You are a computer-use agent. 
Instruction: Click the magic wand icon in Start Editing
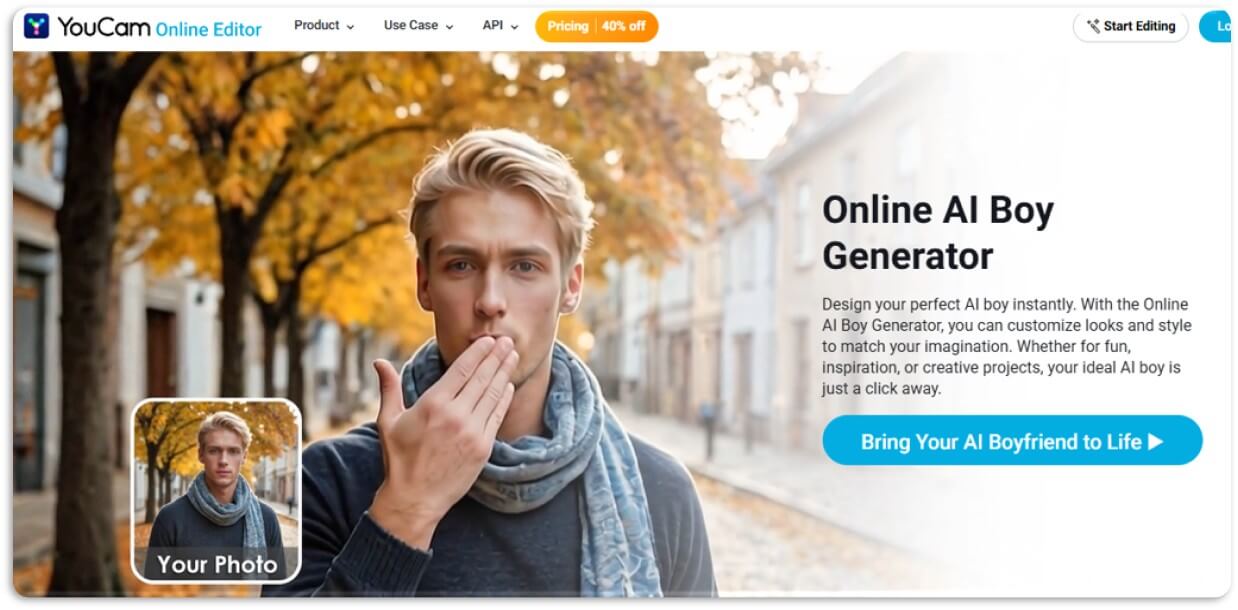click(1094, 27)
